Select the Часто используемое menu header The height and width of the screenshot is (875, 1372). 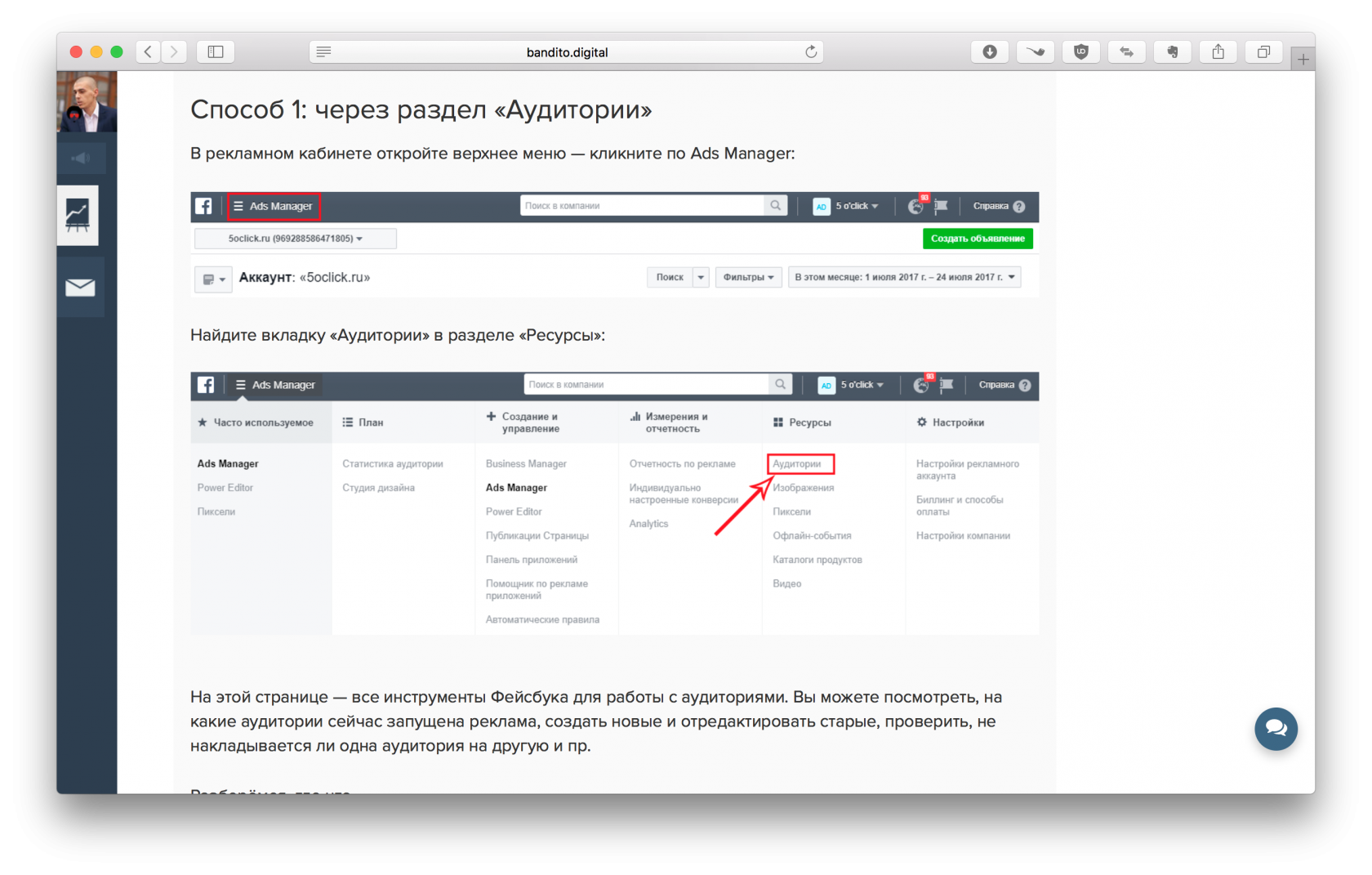click(x=256, y=422)
